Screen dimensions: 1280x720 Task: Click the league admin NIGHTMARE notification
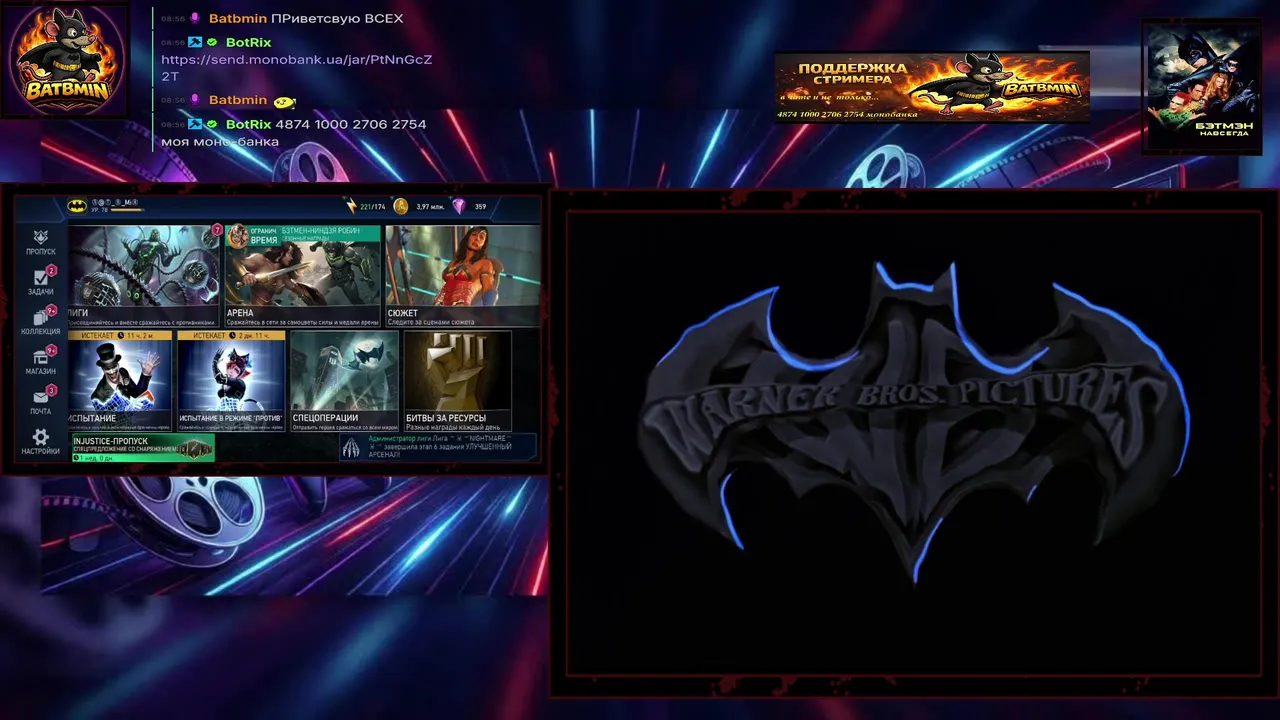click(438, 447)
